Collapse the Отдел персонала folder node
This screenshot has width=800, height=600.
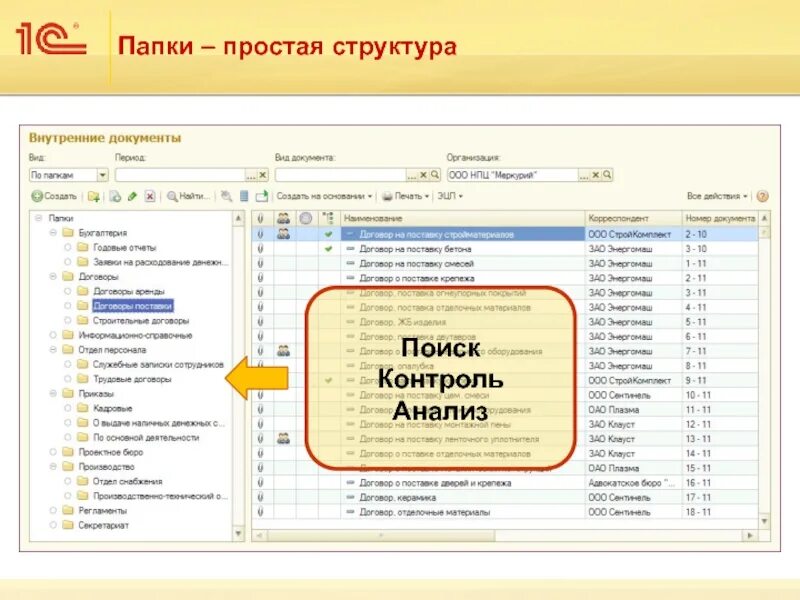pos(53,350)
